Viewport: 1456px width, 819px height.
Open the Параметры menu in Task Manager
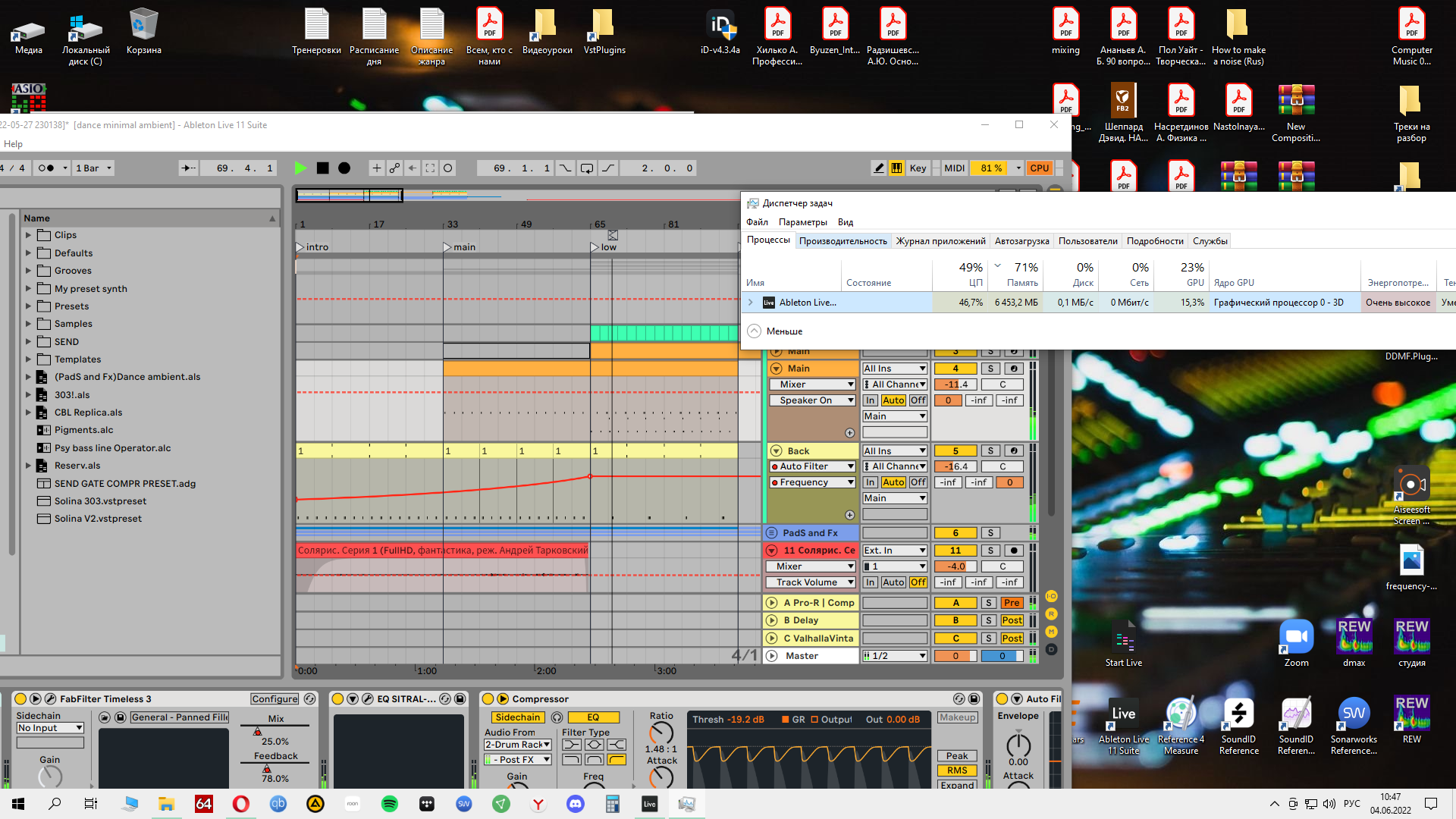802,222
